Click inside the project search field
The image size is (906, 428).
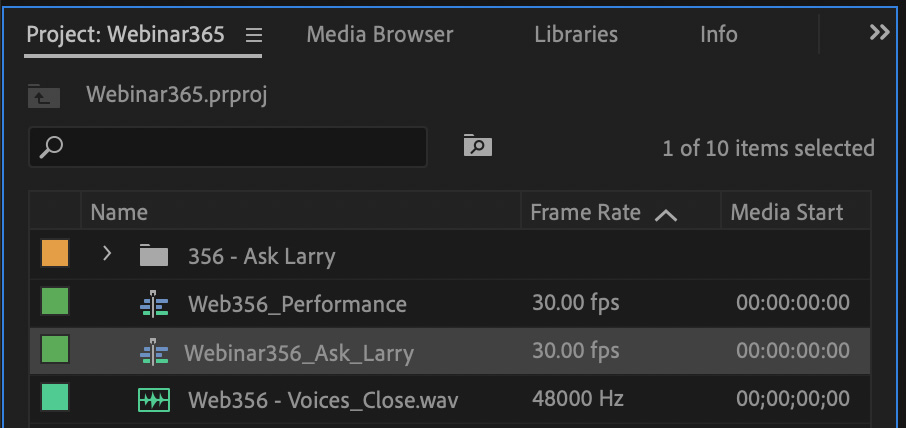point(240,147)
